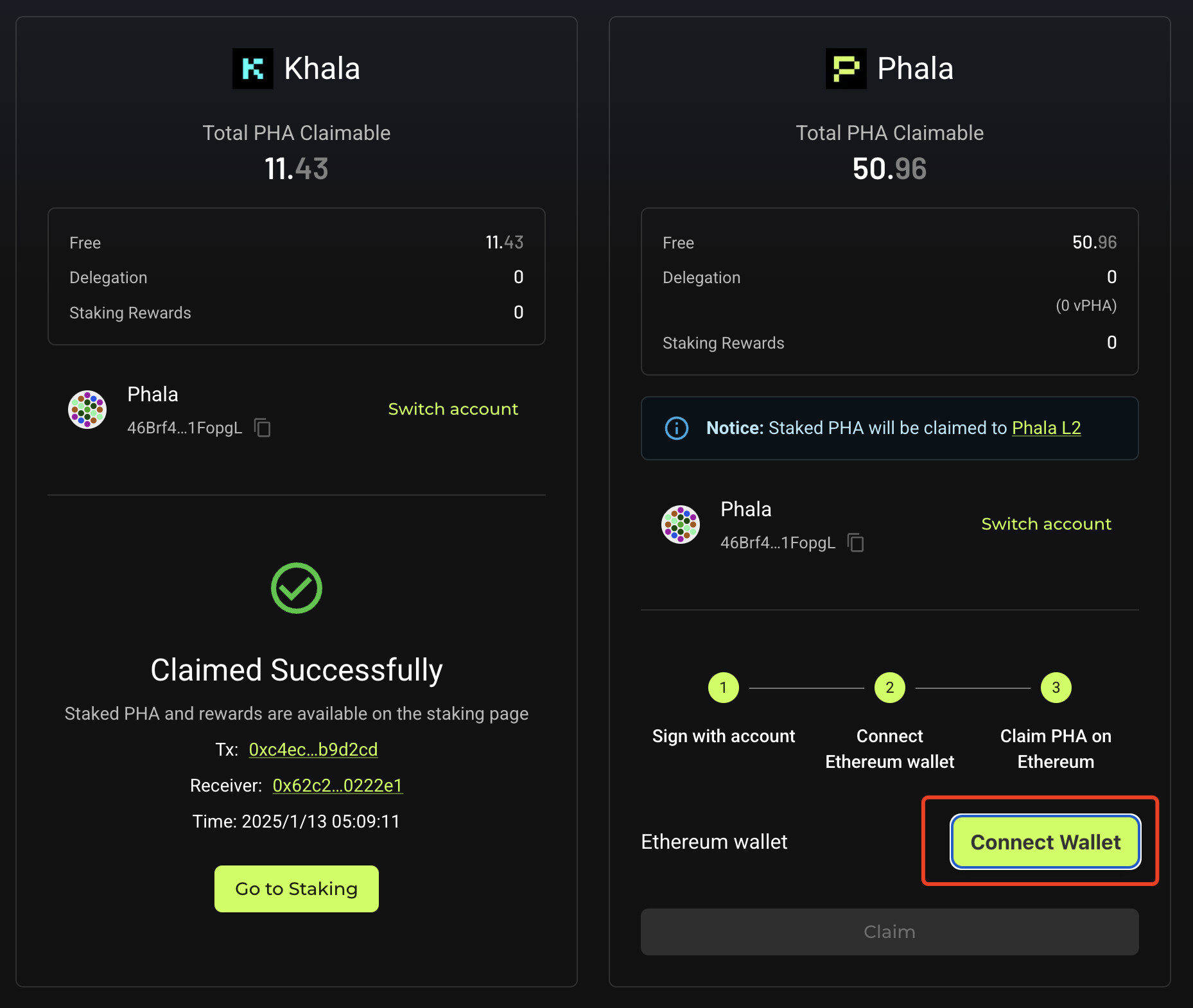The image size is (1193, 1008).
Task: Select step 1 Sign with account
Action: (724, 688)
